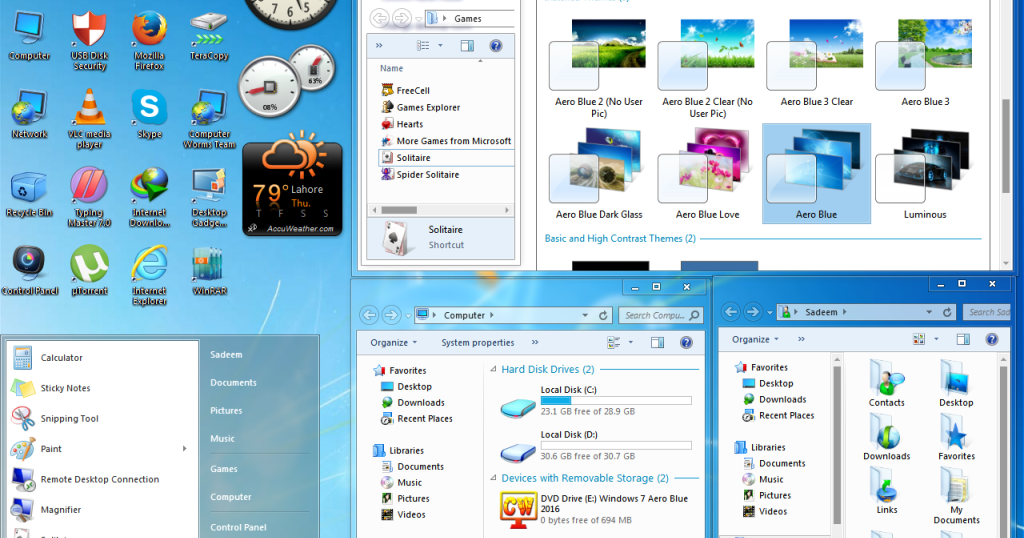Open the DVD Drive (E:) Windows 7 Aero Blue

pos(594,509)
